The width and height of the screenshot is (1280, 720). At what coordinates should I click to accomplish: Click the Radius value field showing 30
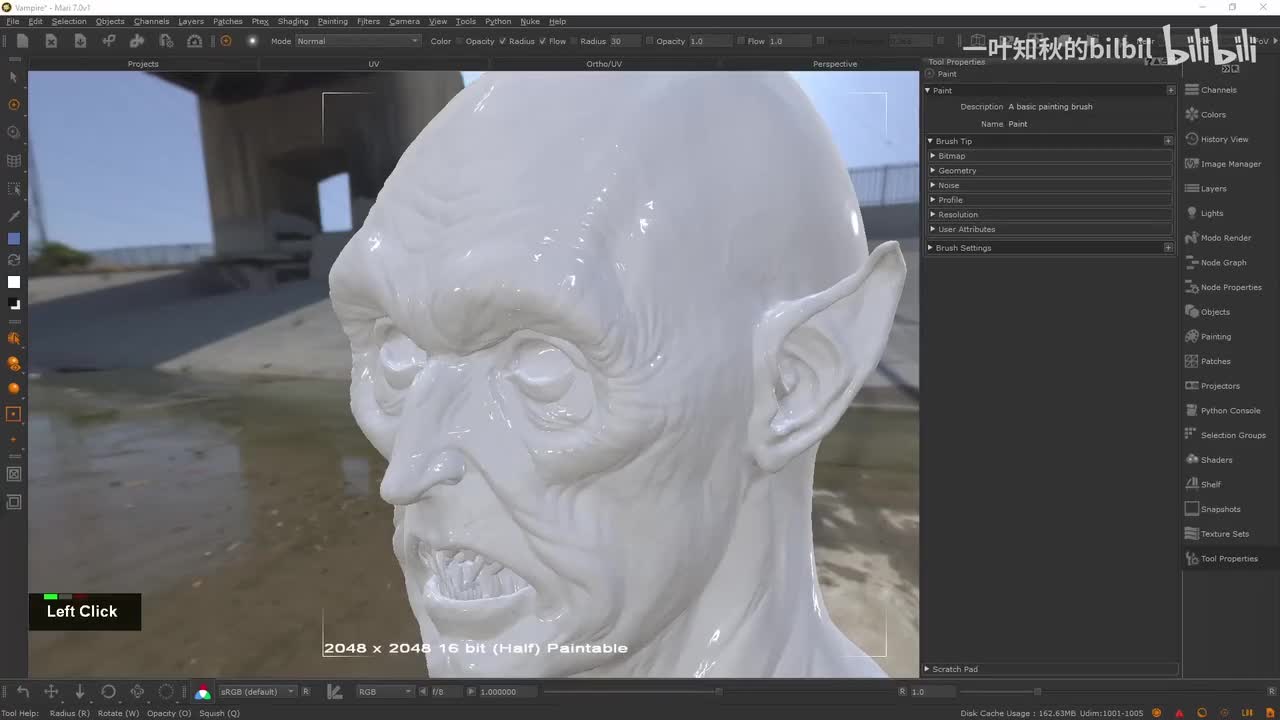click(625, 41)
